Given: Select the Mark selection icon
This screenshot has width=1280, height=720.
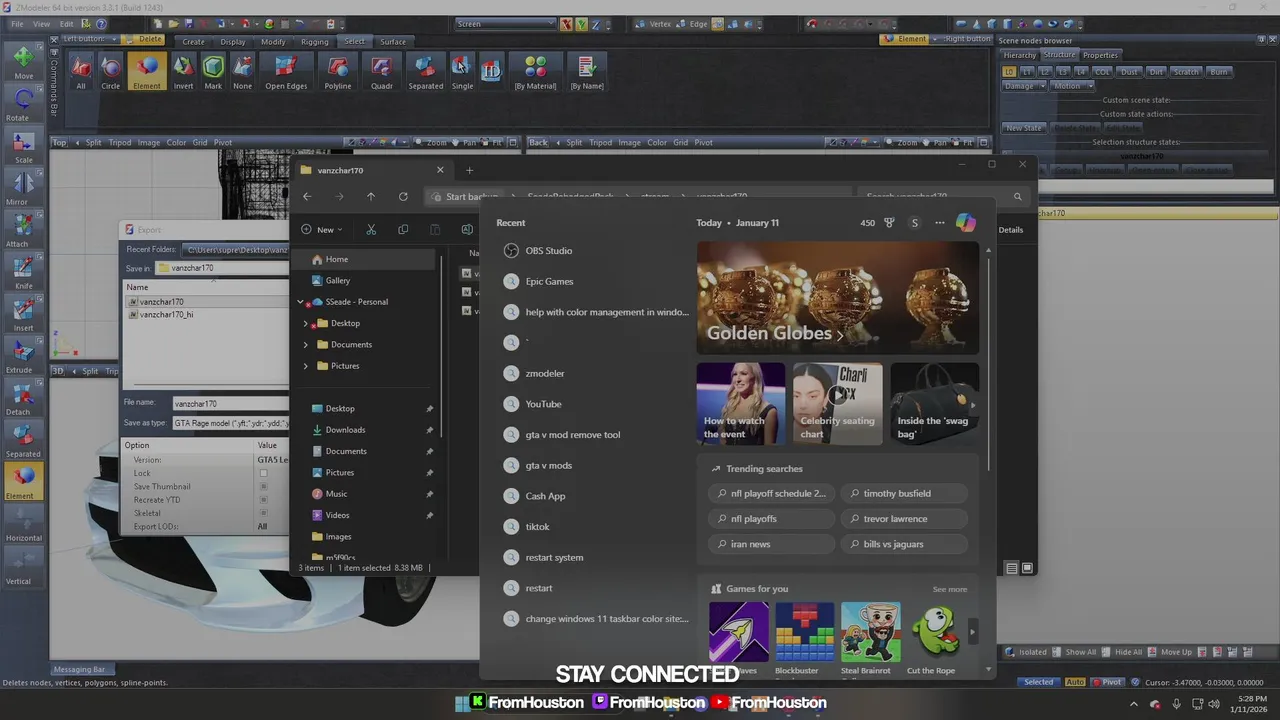Looking at the screenshot, I should click(x=213, y=72).
